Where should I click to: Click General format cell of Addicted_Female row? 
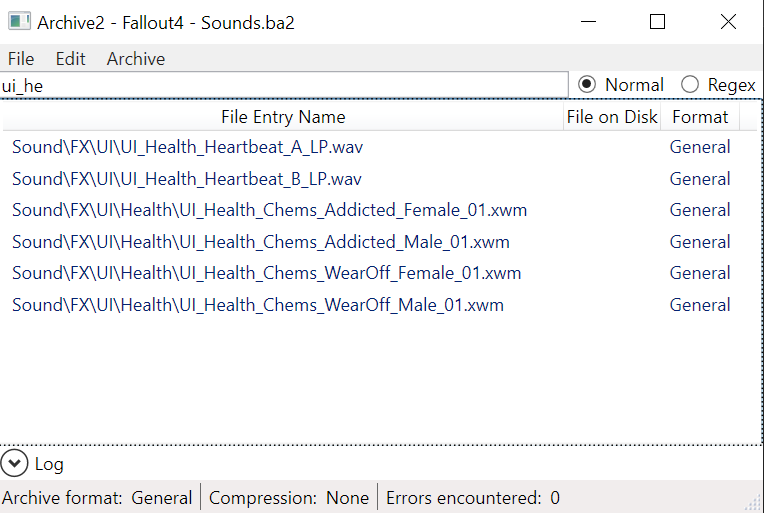click(700, 210)
